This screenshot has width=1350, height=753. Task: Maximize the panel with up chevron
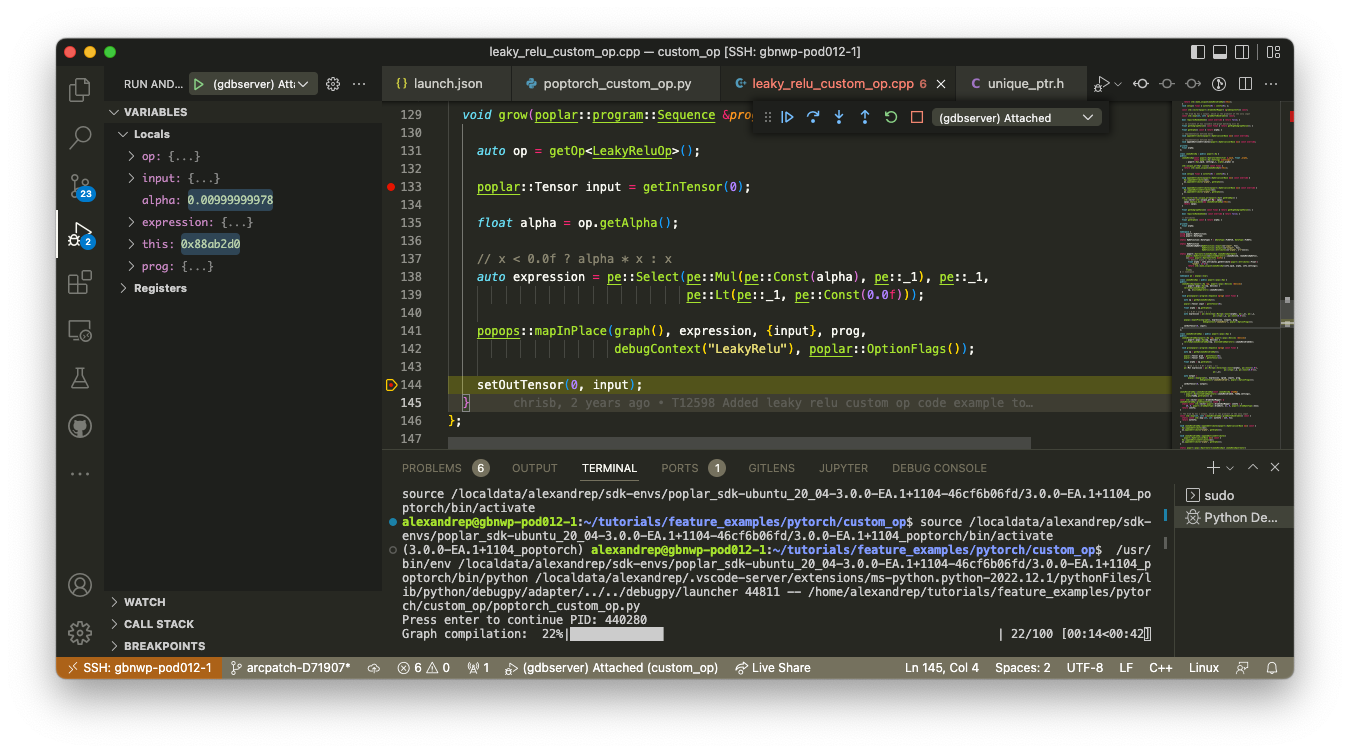point(1252,467)
